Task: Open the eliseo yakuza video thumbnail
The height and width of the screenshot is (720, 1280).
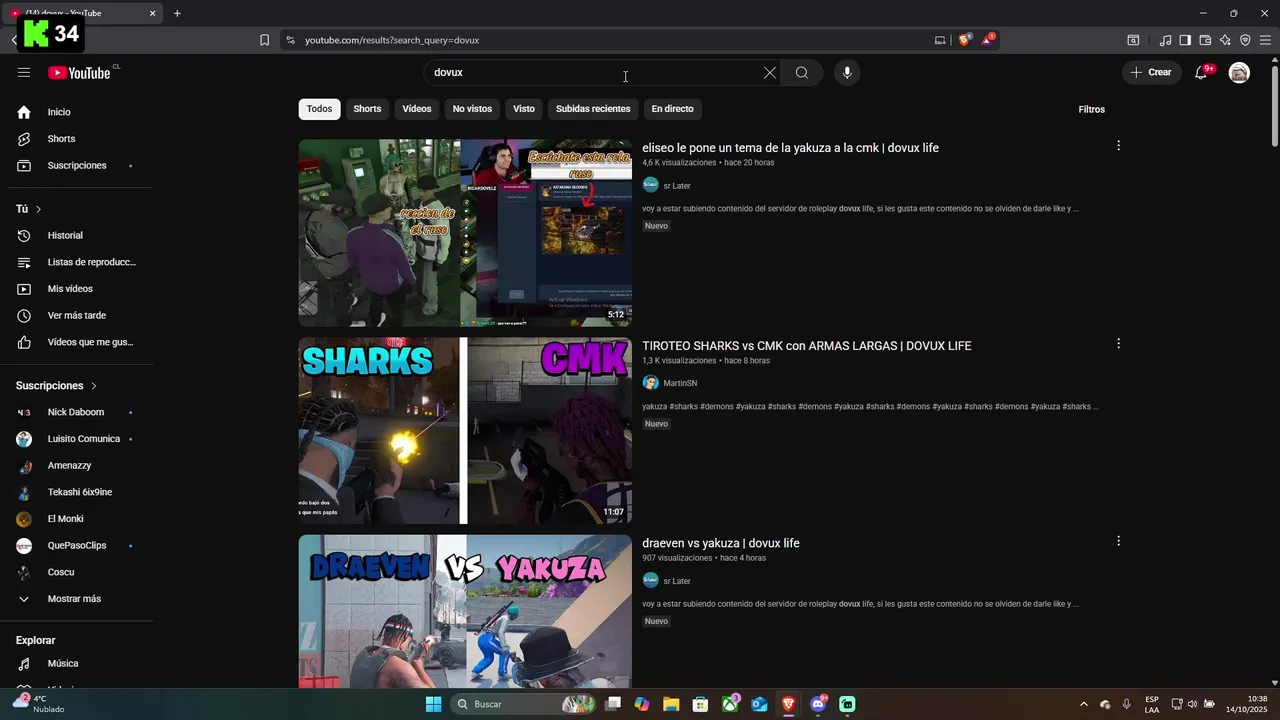Action: point(465,233)
